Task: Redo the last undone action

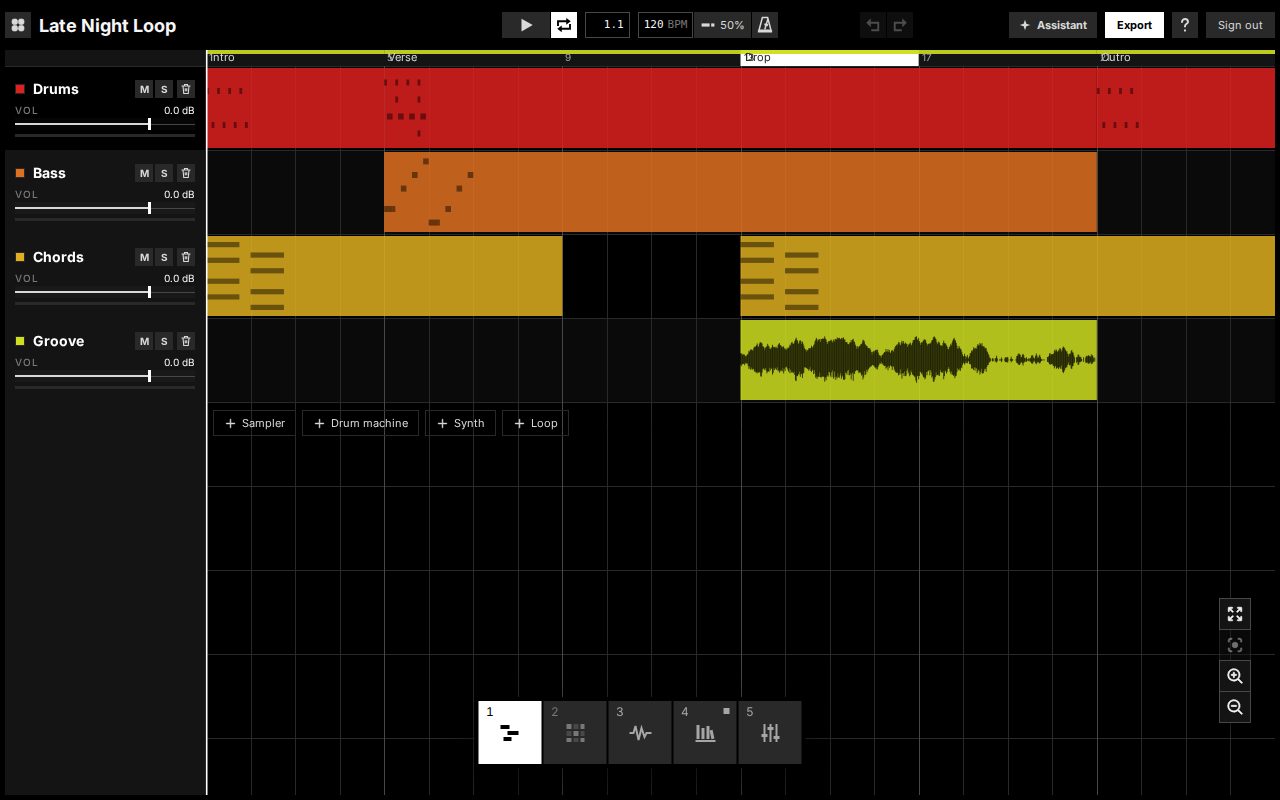Action: (x=900, y=25)
